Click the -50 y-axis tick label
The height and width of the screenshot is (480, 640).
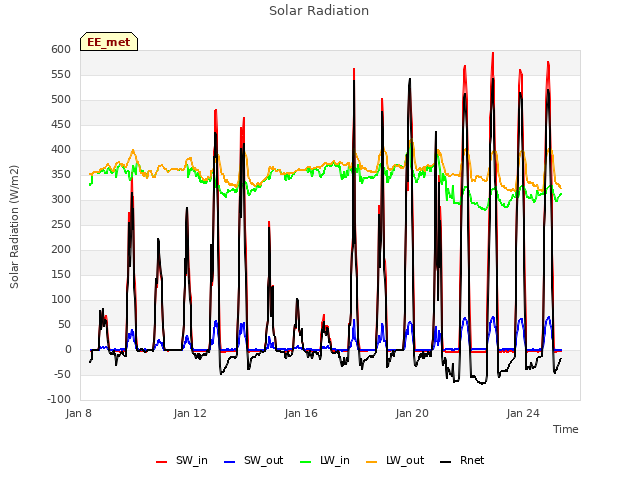pyautogui.click(x=62, y=375)
